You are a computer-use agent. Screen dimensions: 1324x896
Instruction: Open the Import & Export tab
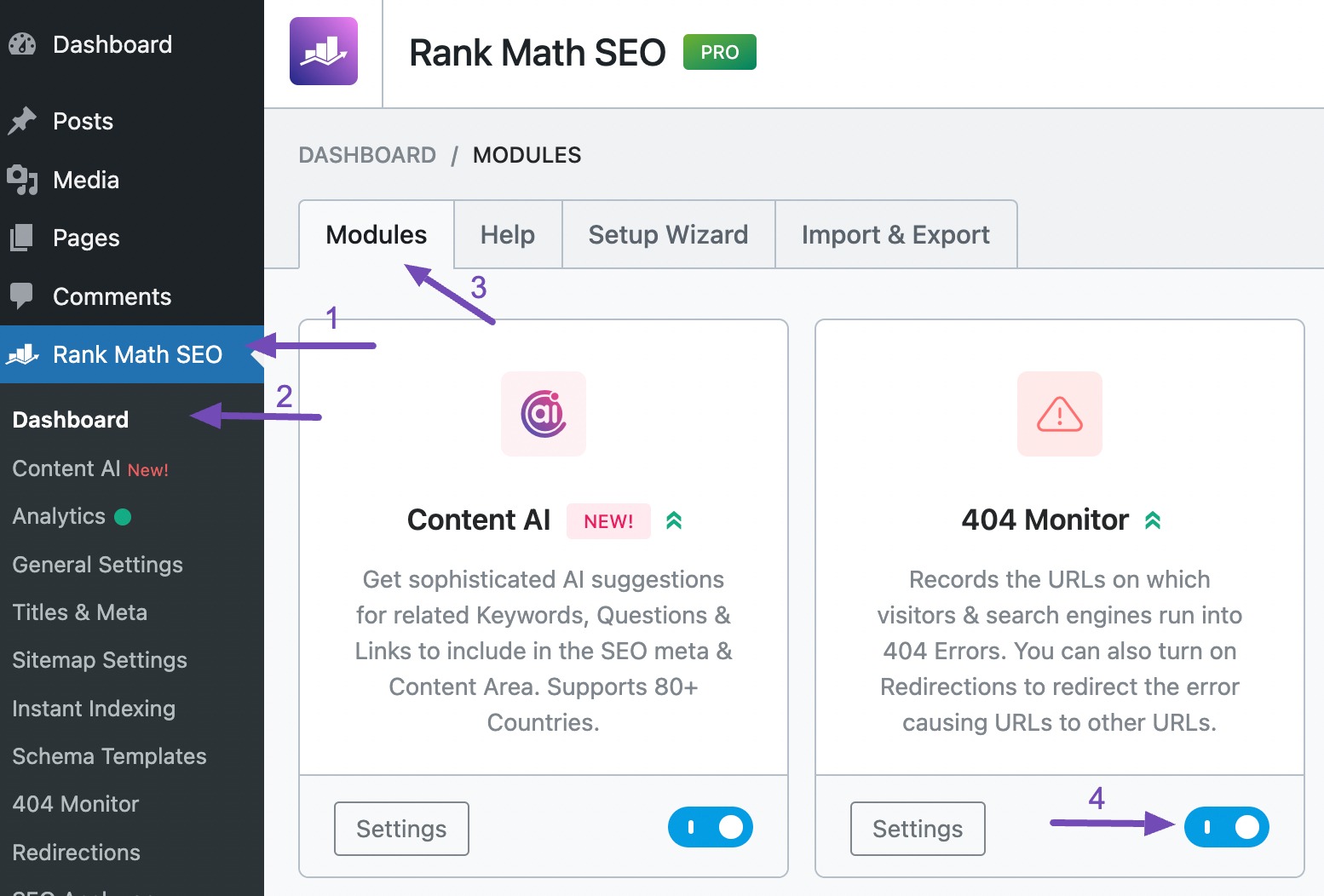895,234
